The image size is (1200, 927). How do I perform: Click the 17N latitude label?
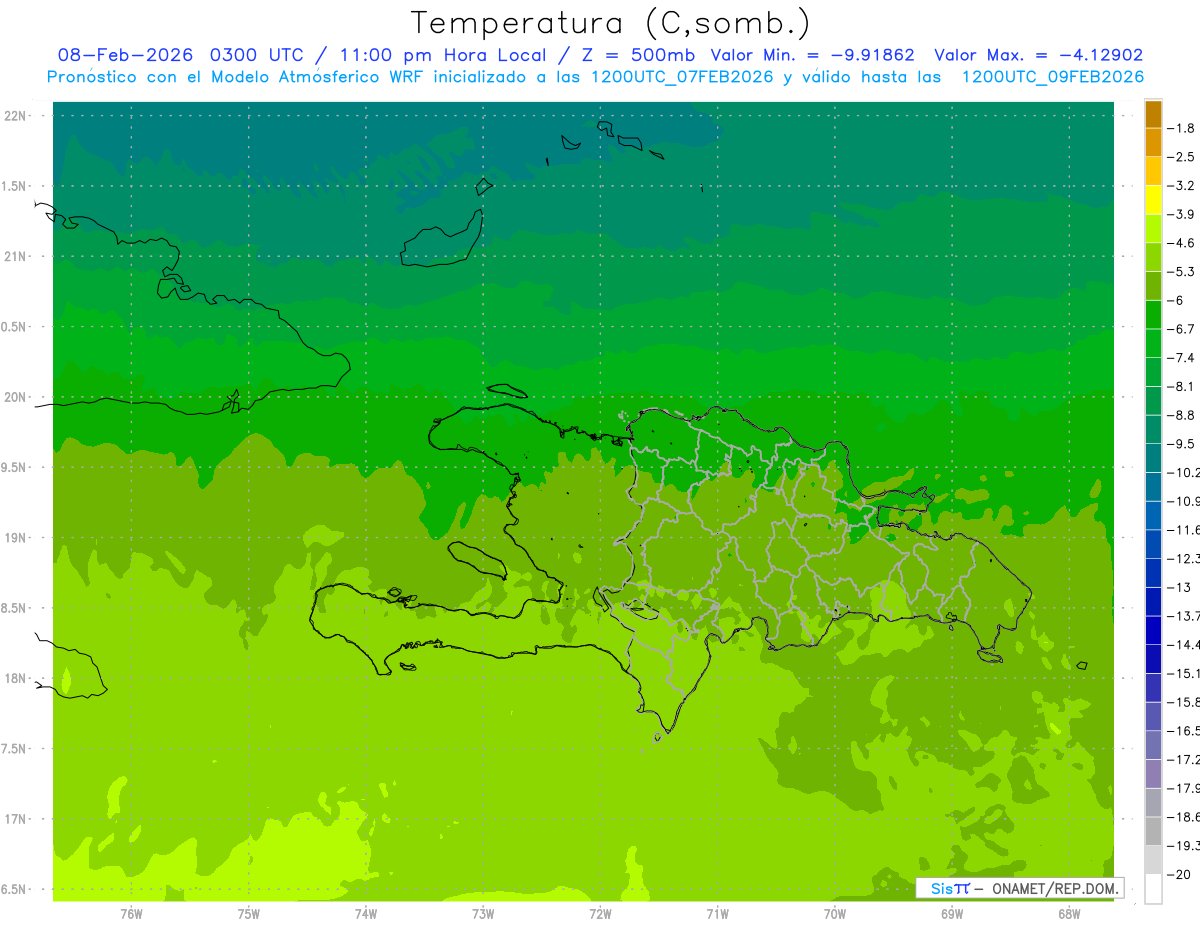coord(17,819)
